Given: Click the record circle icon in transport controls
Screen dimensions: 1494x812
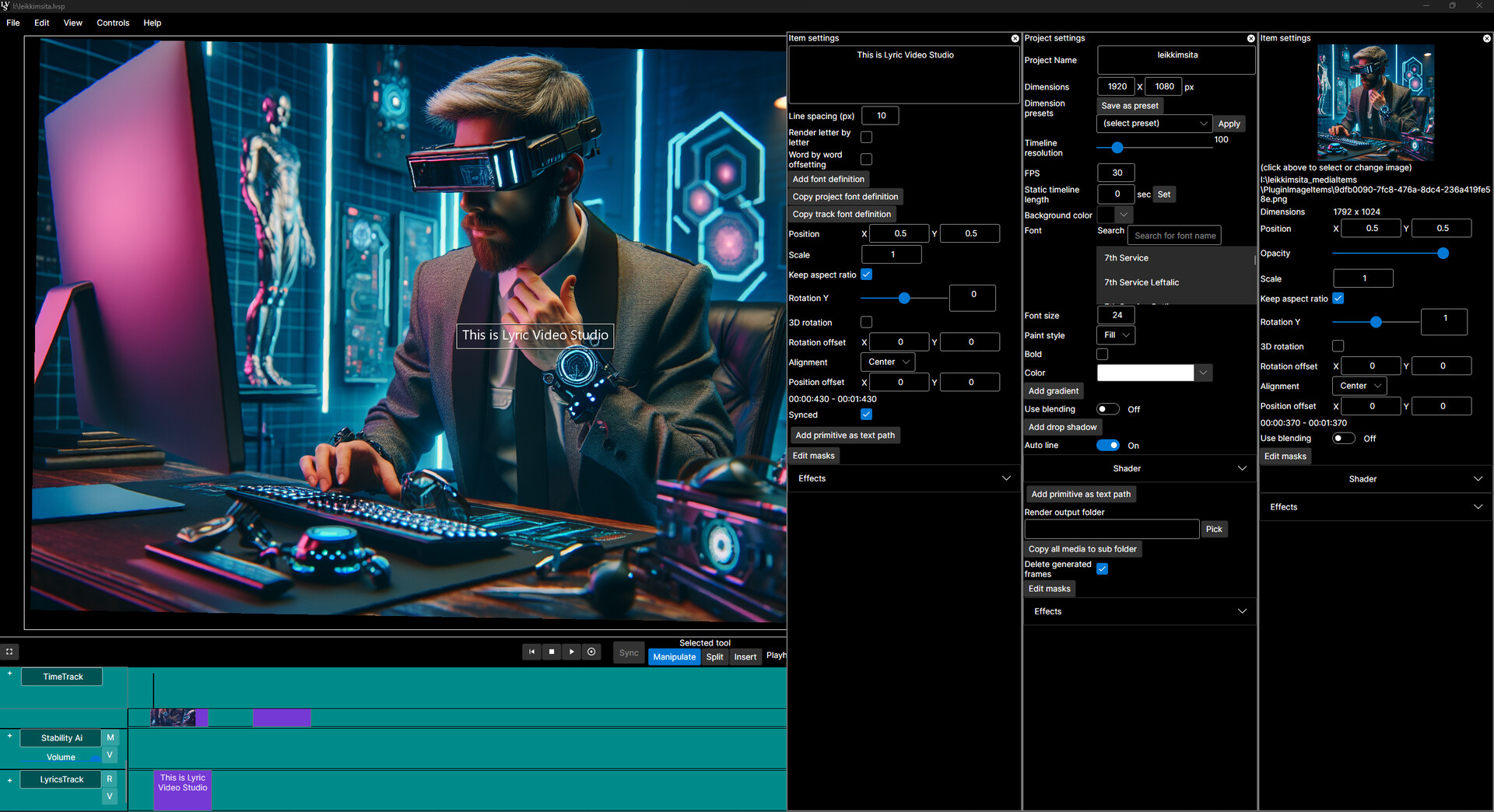Looking at the screenshot, I should (x=591, y=652).
